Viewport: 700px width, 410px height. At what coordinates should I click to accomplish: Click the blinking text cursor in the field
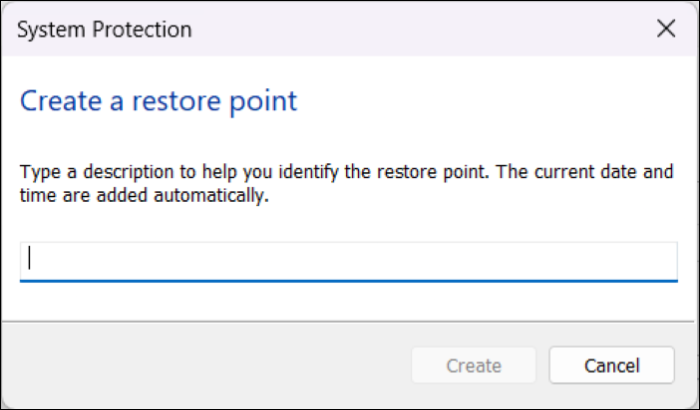30,258
